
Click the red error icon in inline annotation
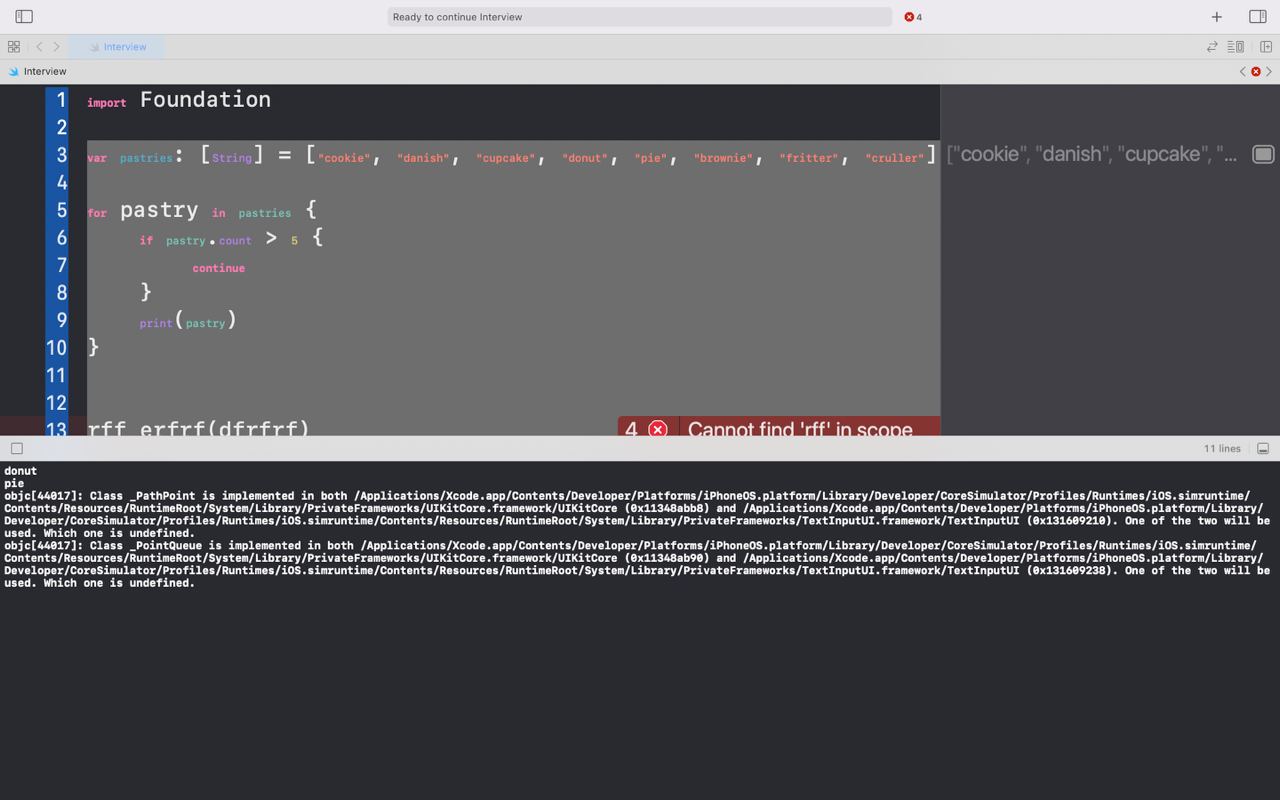tap(658, 429)
